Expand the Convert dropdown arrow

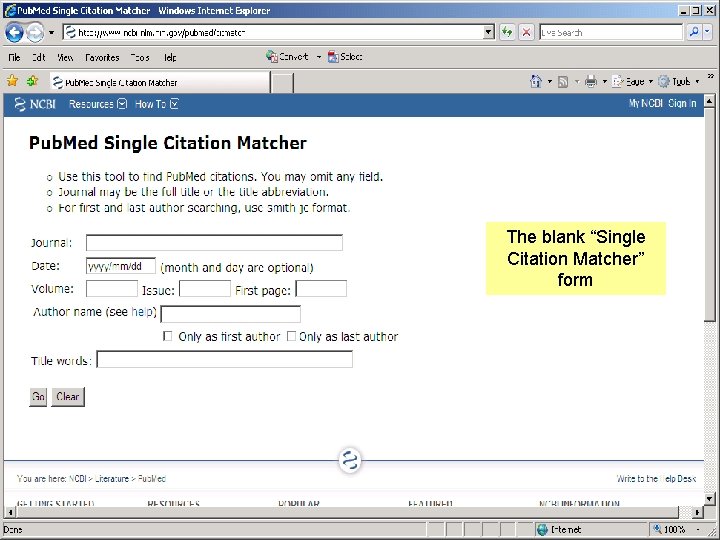click(319, 57)
